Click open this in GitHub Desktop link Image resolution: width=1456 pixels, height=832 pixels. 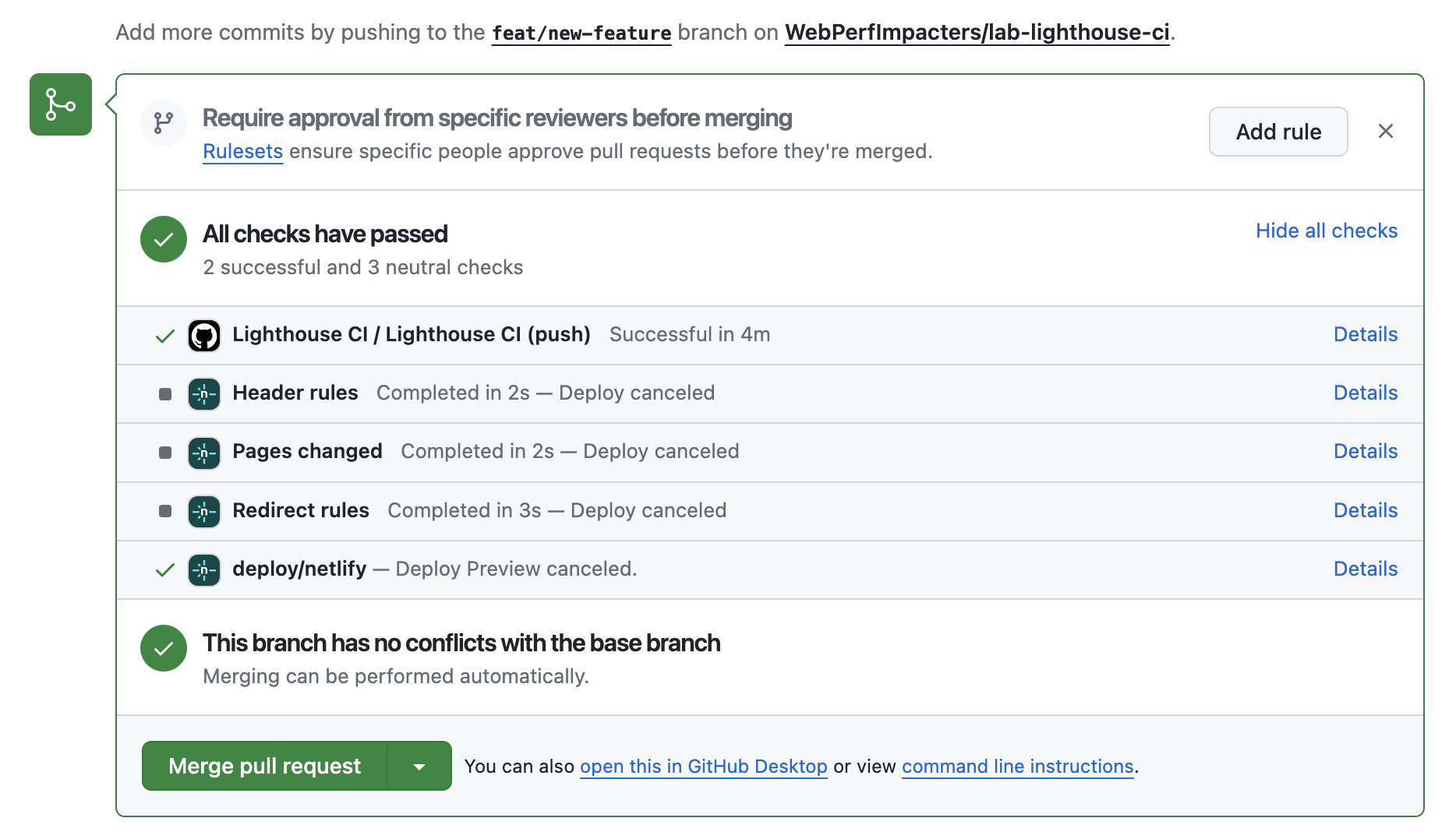(x=703, y=767)
